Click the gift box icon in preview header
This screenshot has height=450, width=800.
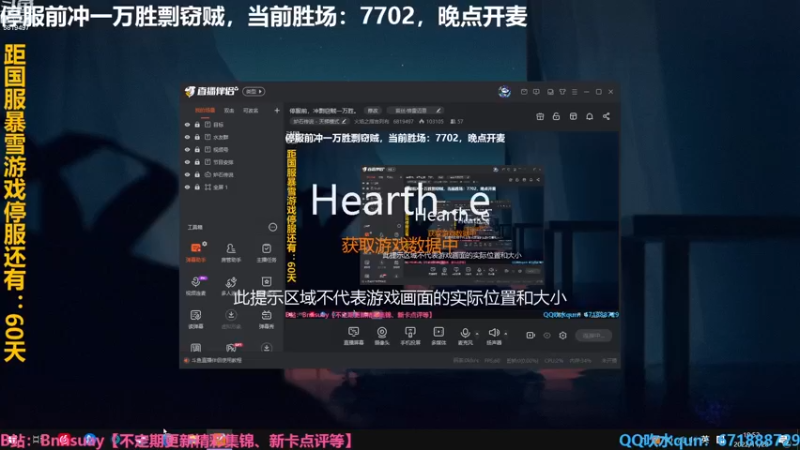pos(540,116)
